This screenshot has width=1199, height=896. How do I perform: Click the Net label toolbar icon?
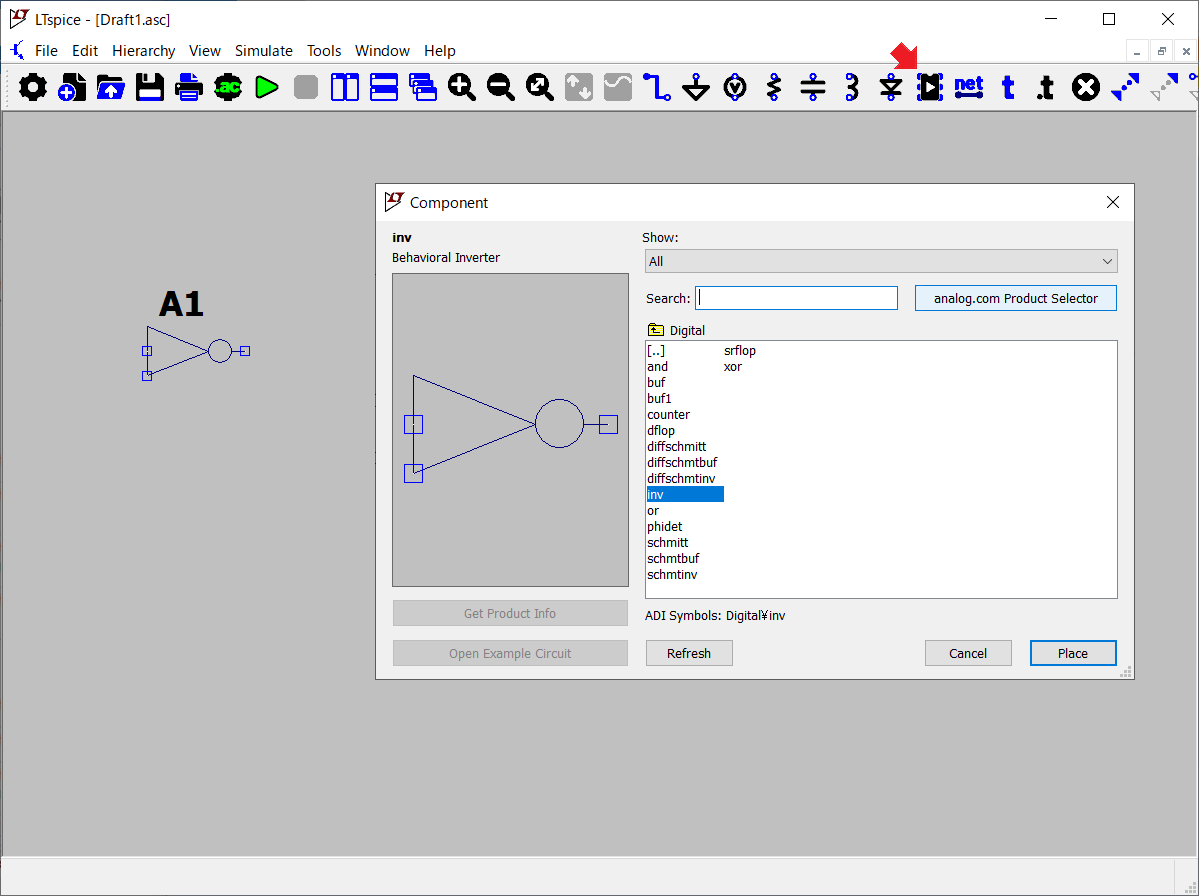969,88
